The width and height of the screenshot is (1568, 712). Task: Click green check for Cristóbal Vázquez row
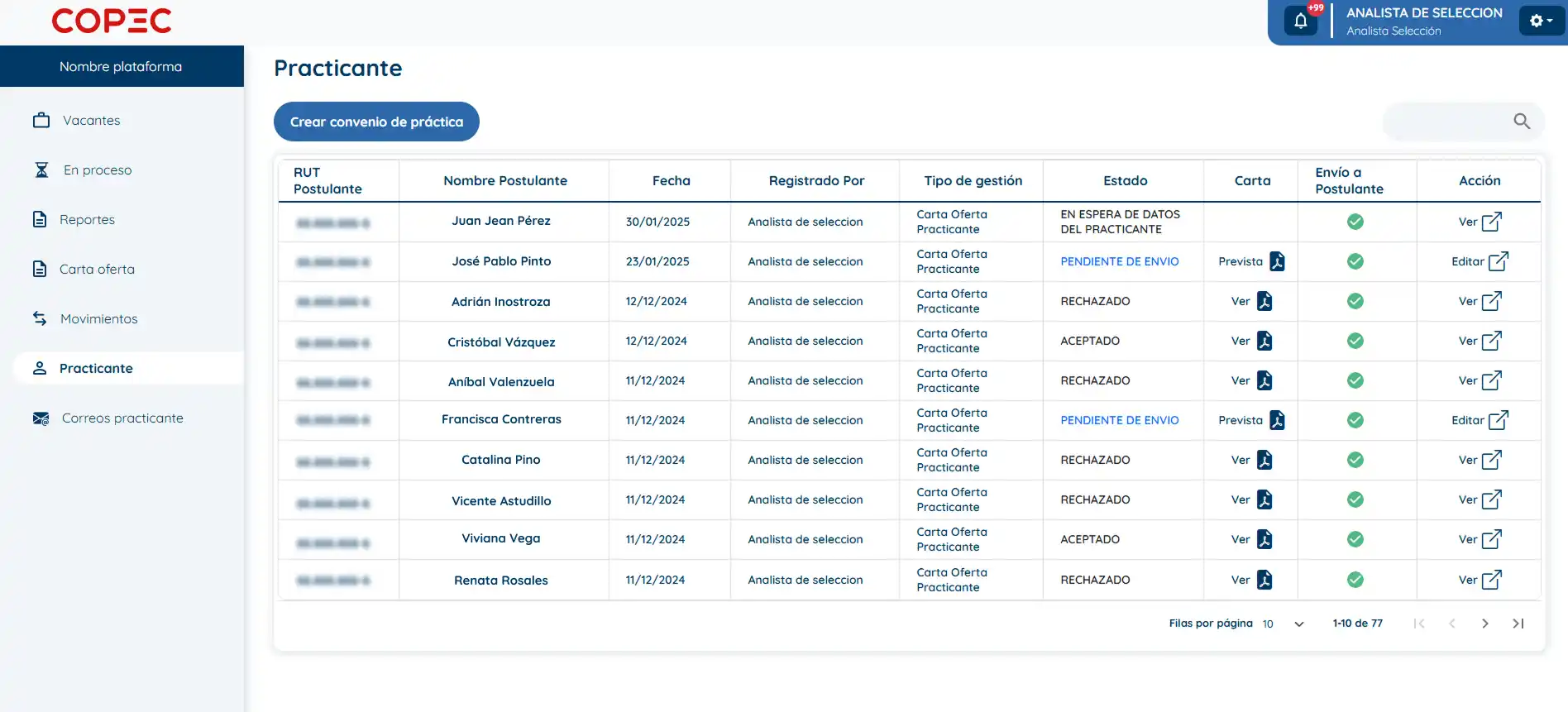[1355, 341]
